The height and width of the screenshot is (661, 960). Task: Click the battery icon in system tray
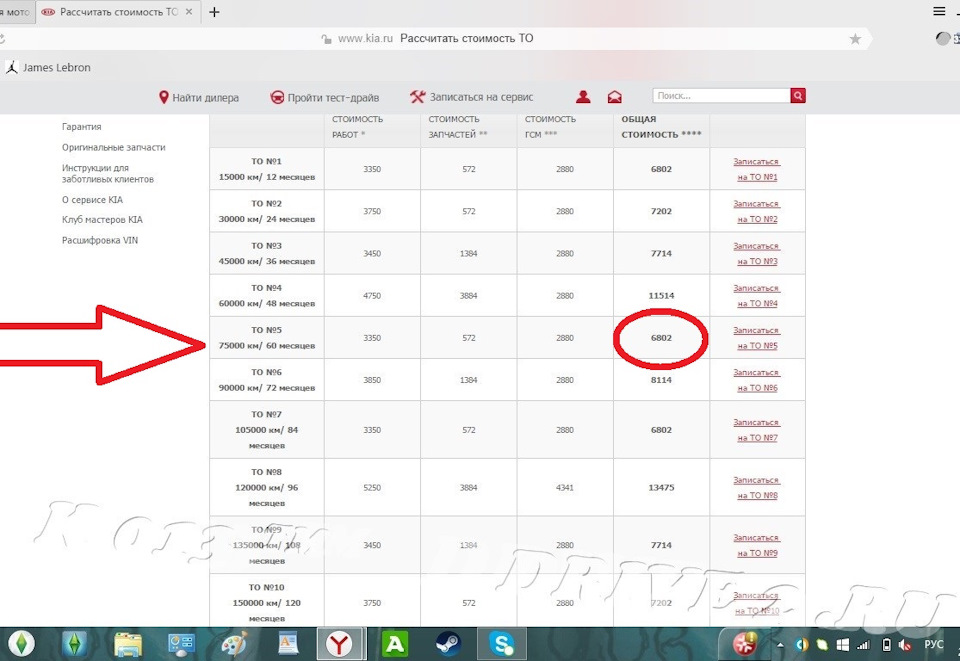click(x=885, y=645)
